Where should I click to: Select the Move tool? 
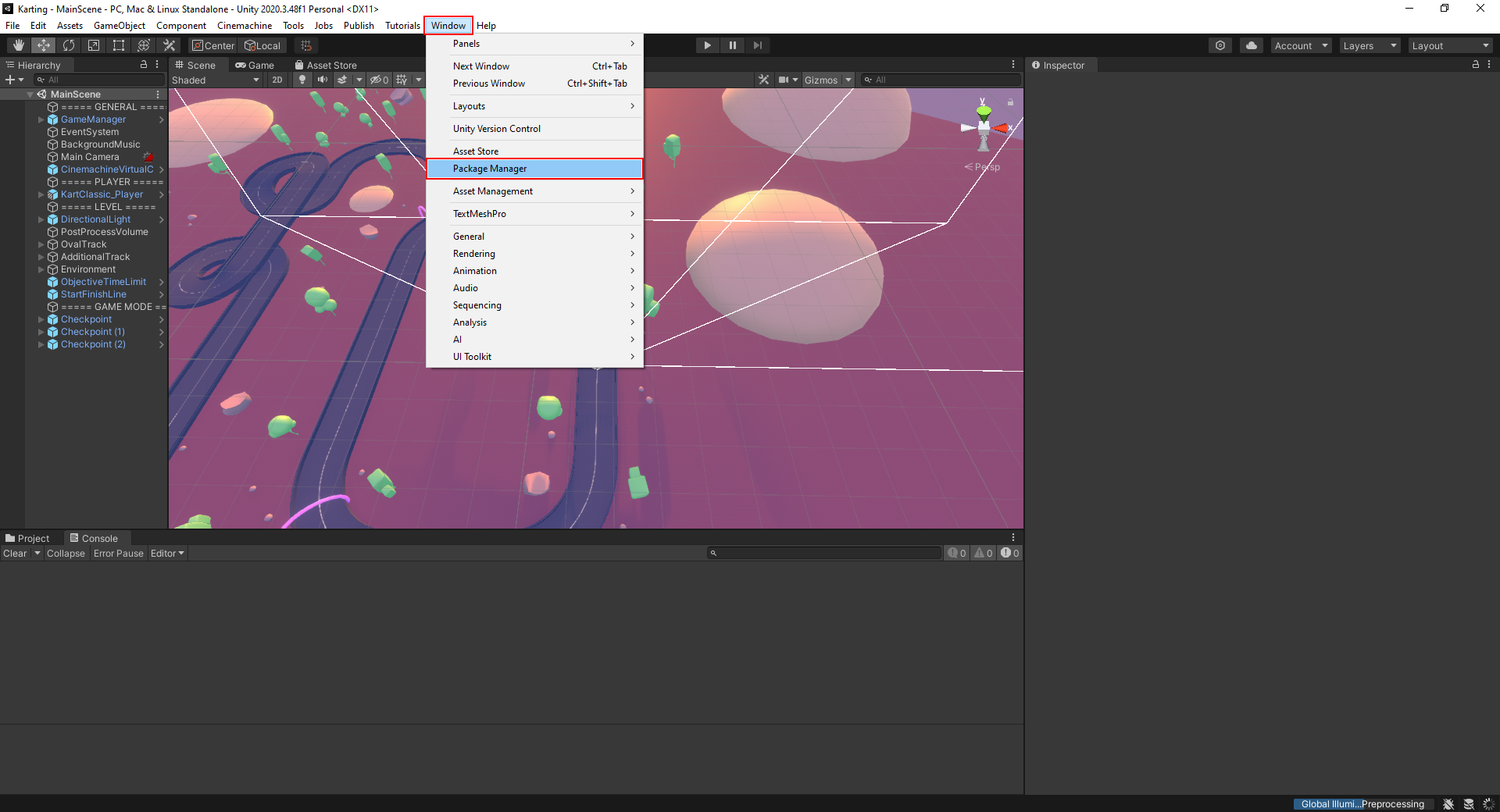click(44, 45)
